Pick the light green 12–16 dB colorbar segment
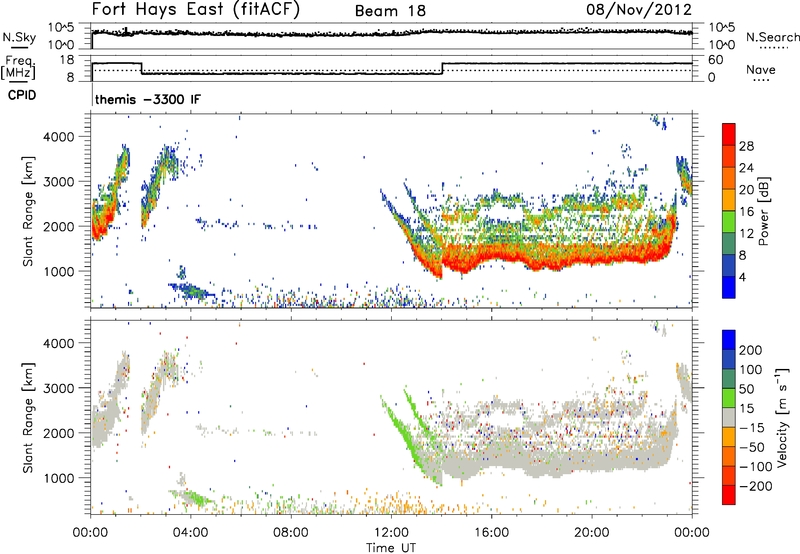This screenshot has height=554, width=800. 729,222
